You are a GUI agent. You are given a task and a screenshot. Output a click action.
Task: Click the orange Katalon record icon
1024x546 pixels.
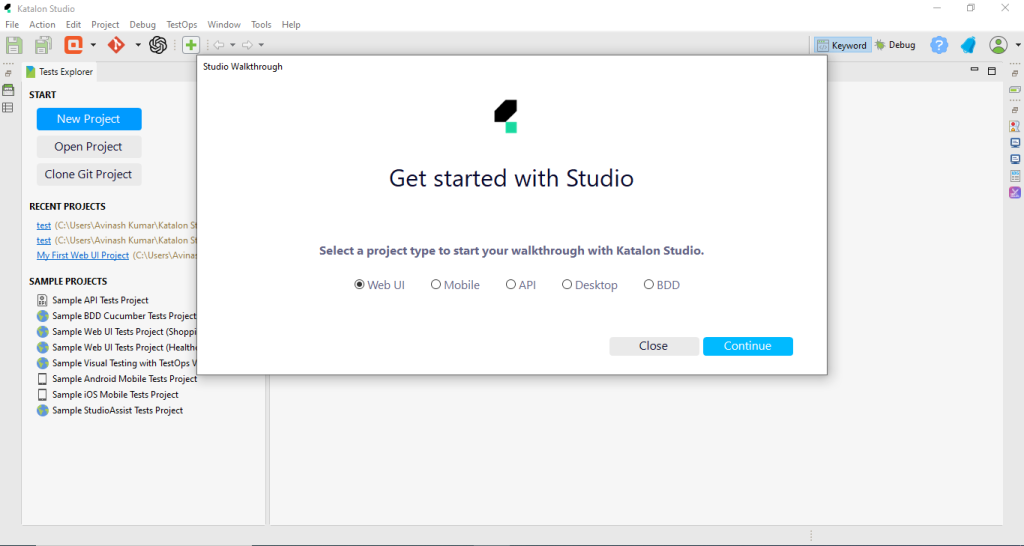73,44
